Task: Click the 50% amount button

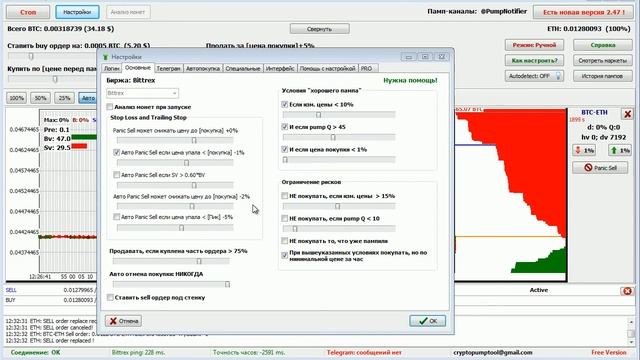Action: coord(40,98)
